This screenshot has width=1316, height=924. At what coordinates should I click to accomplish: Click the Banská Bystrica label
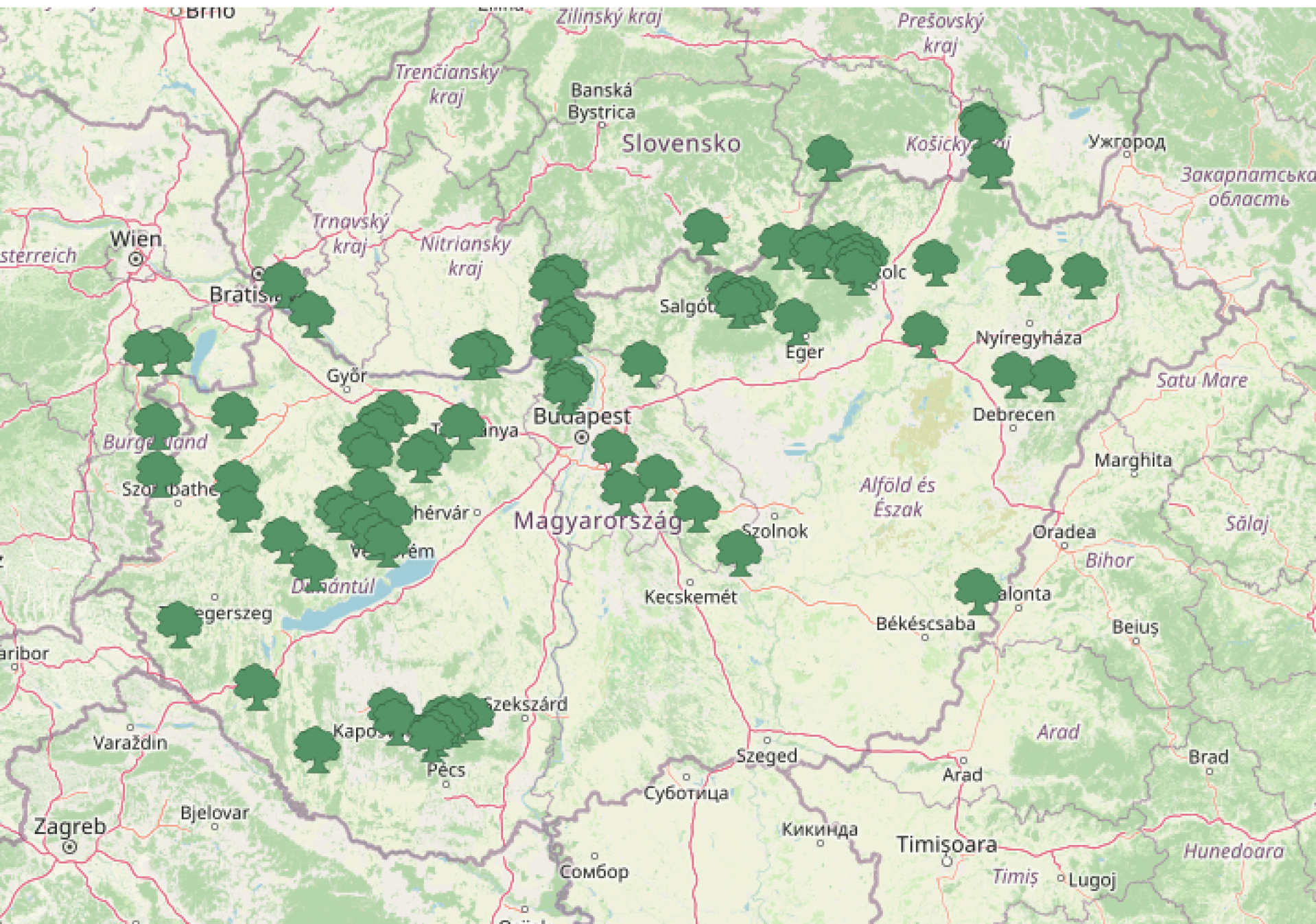click(x=602, y=101)
